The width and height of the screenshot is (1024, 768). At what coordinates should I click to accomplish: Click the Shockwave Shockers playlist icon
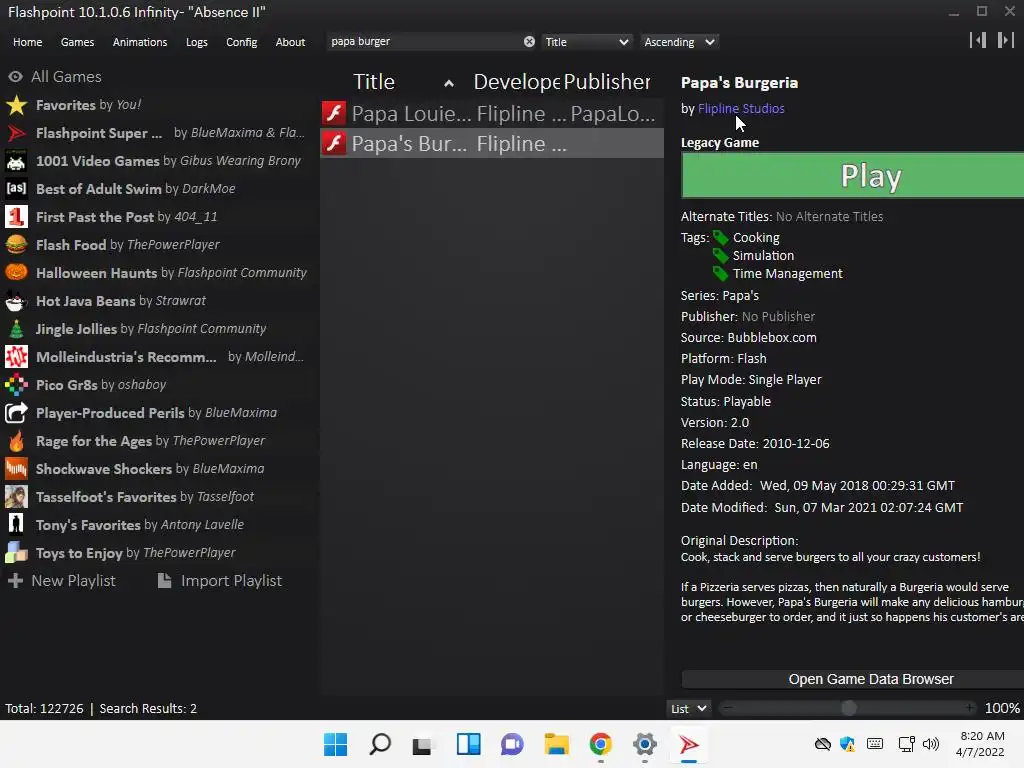pyautogui.click(x=16, y=469)
